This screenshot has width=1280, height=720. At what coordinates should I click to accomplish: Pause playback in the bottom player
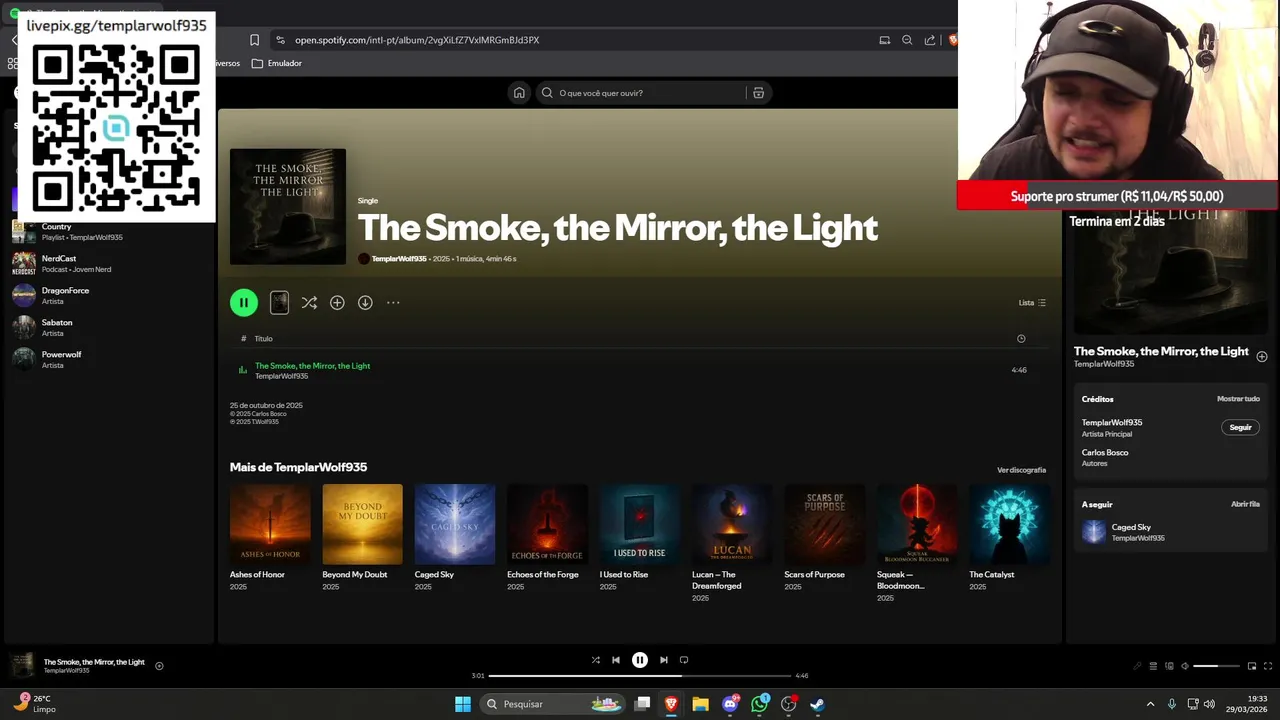(640, 660)
